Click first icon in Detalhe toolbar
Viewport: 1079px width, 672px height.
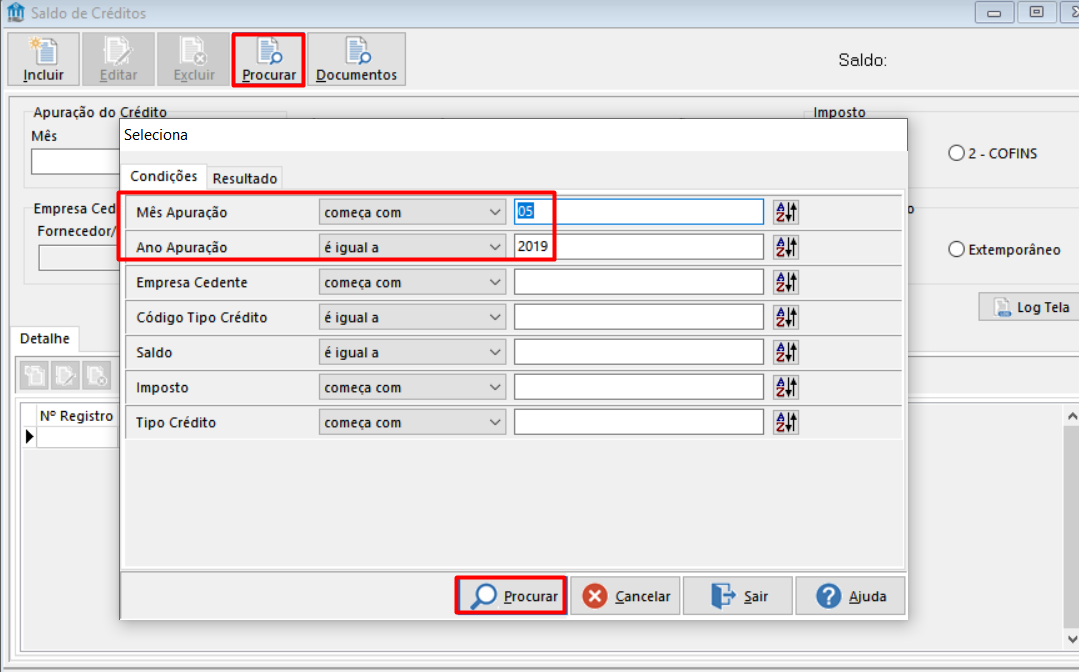[35, 375]
